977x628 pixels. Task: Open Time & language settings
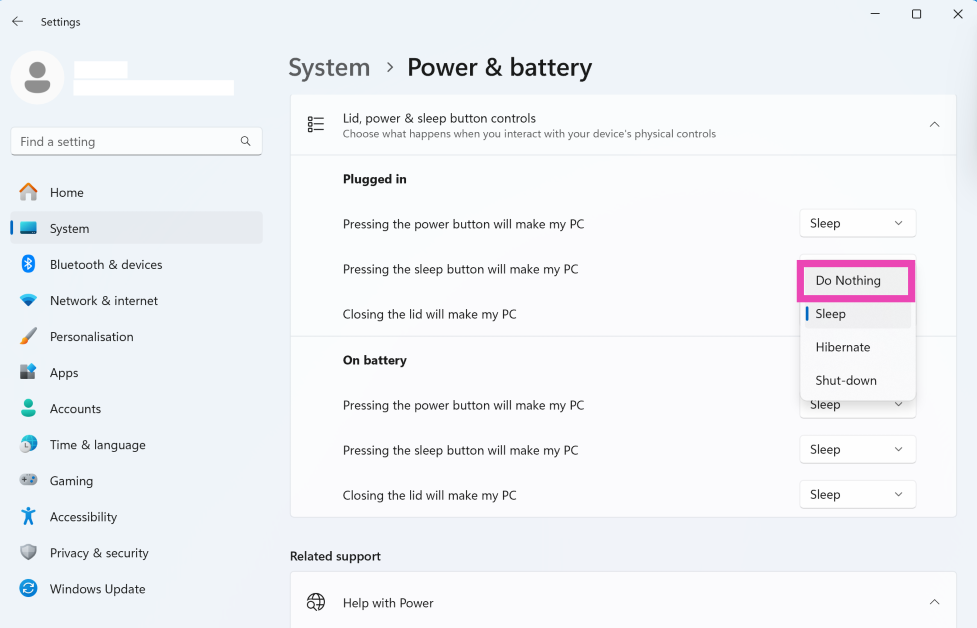tap(97, 445)
